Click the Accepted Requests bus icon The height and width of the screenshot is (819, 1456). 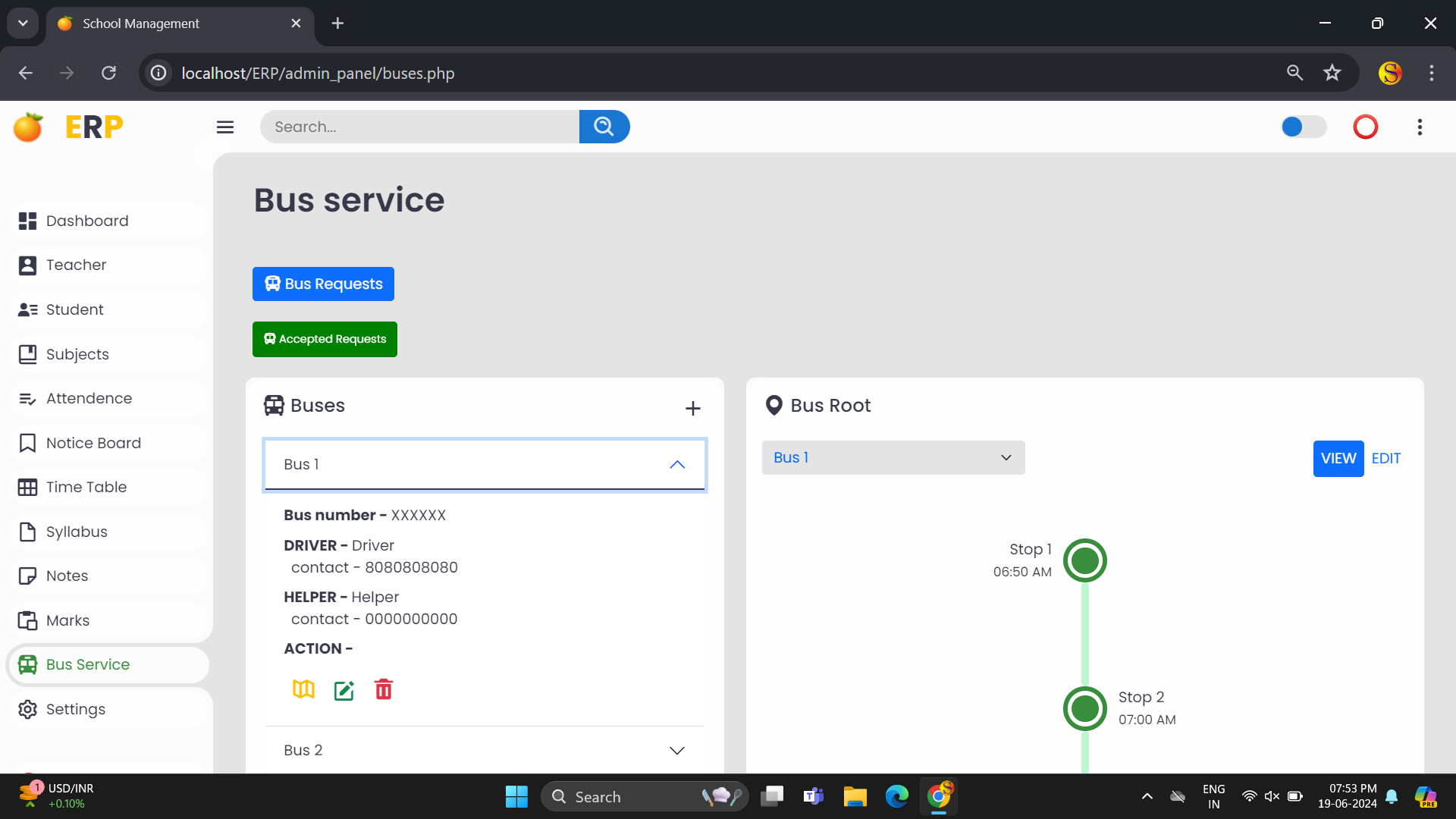coord(271,339)
